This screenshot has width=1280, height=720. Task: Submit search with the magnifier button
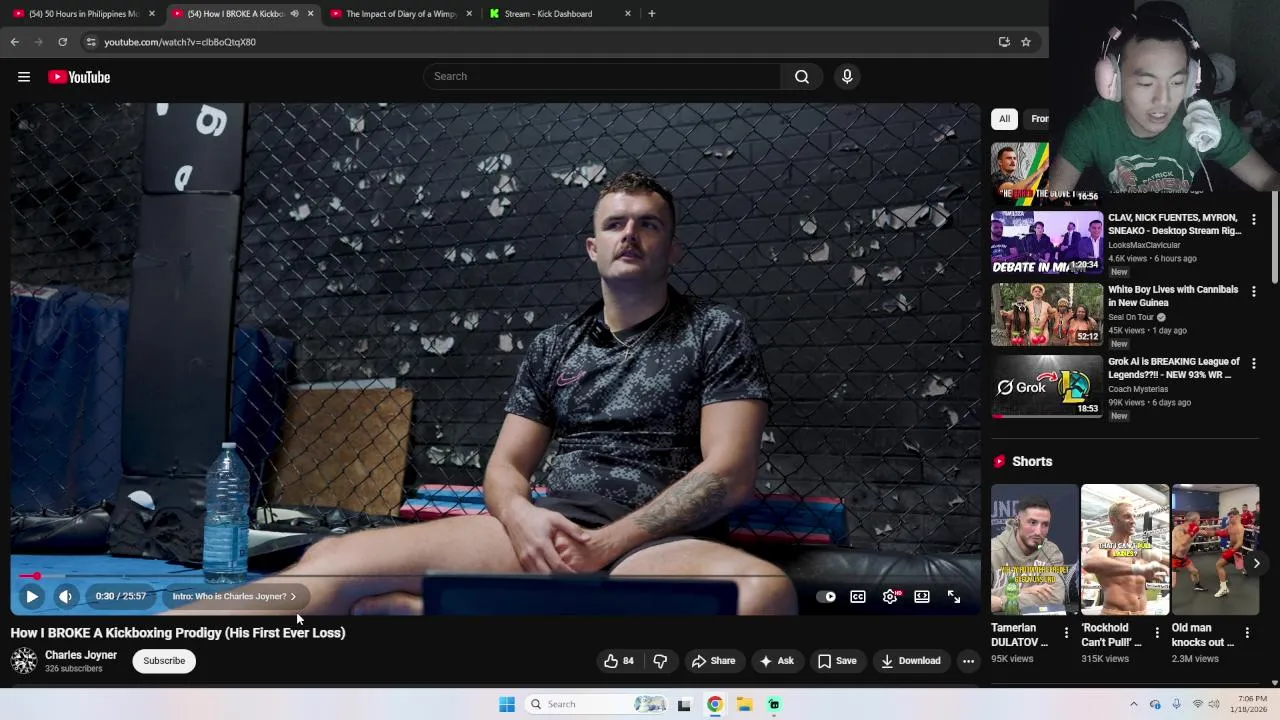[802, 76]
